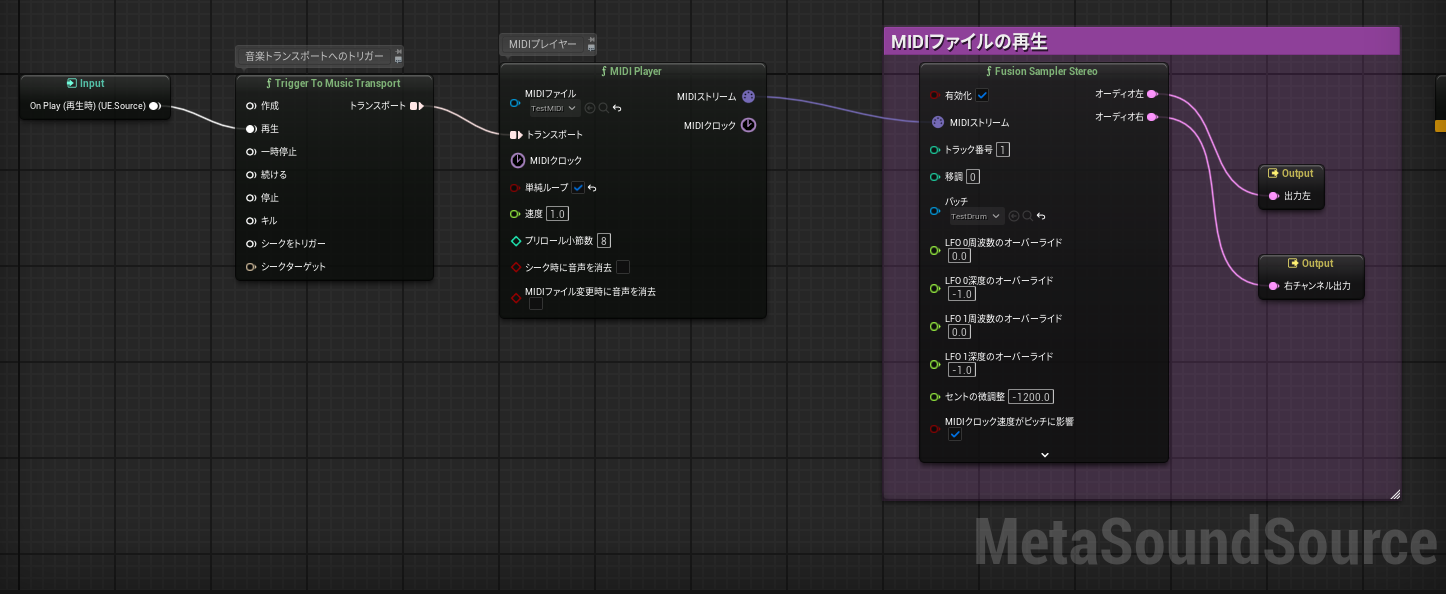This screenshot has width=1446, height=594.
Task: Select the Trigger To Music Transport node title
Action: 339,84
